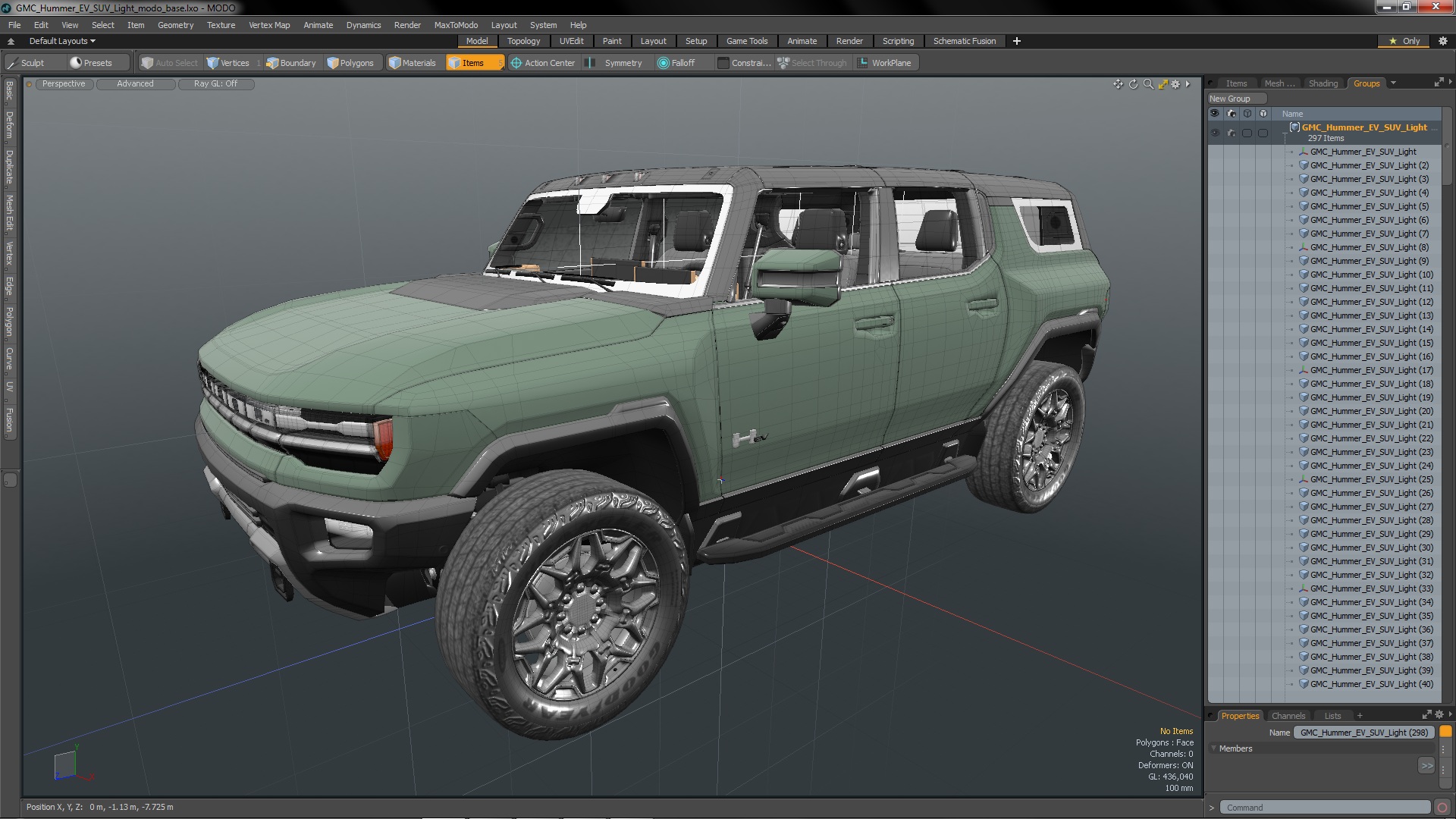Switch to the Mesh panel tab
This screenshot has height=819, width=1456.
1279,83
